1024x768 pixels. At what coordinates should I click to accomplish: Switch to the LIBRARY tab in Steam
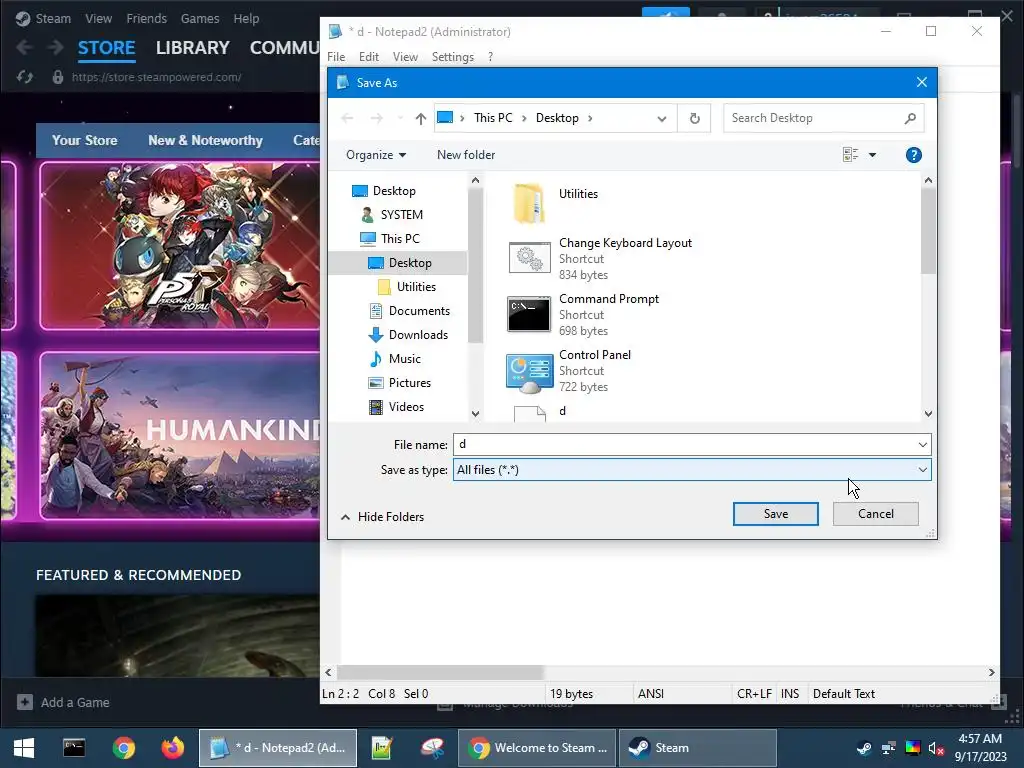coord(193,48)
